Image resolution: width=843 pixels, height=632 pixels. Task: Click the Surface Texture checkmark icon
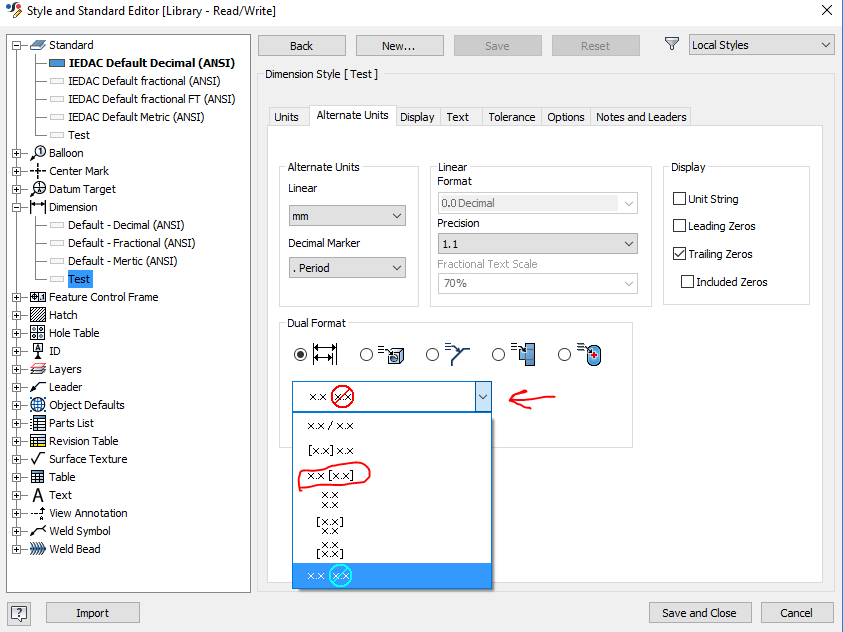pos(38,459)
